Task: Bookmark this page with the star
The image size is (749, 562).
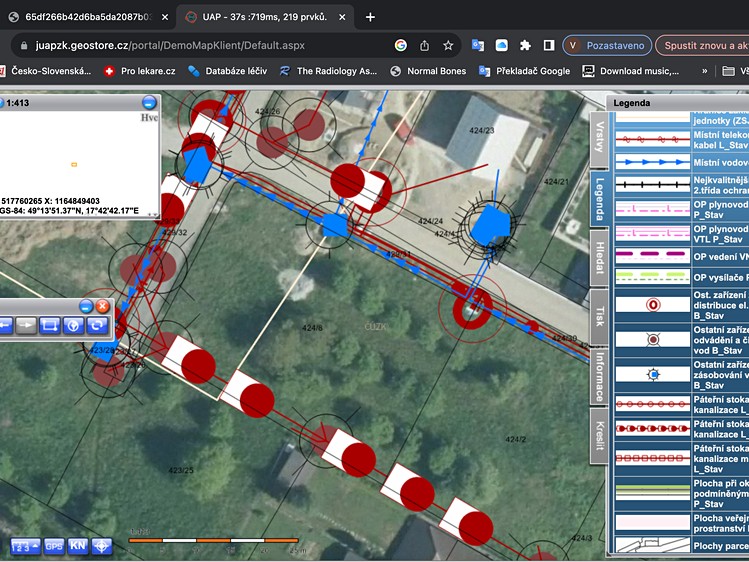Action: 448,45
